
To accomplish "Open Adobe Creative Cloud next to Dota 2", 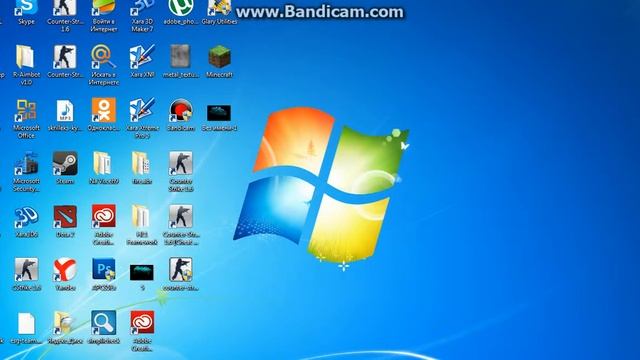I will pos(104,225).
